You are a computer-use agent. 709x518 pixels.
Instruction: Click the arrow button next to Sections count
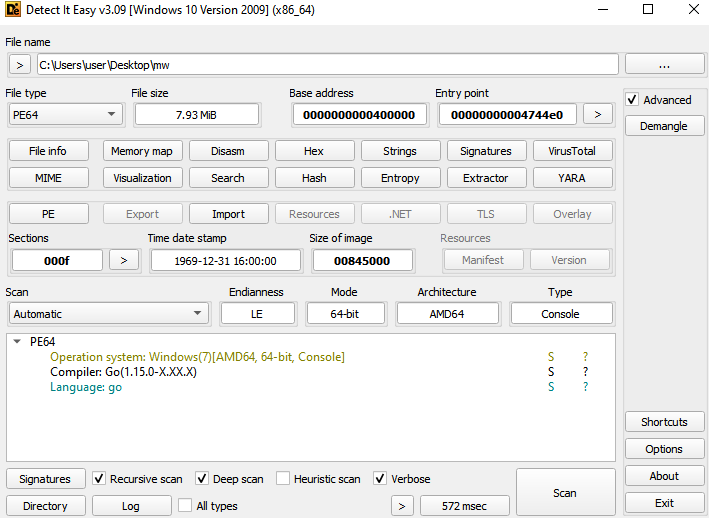pos(123,260)
